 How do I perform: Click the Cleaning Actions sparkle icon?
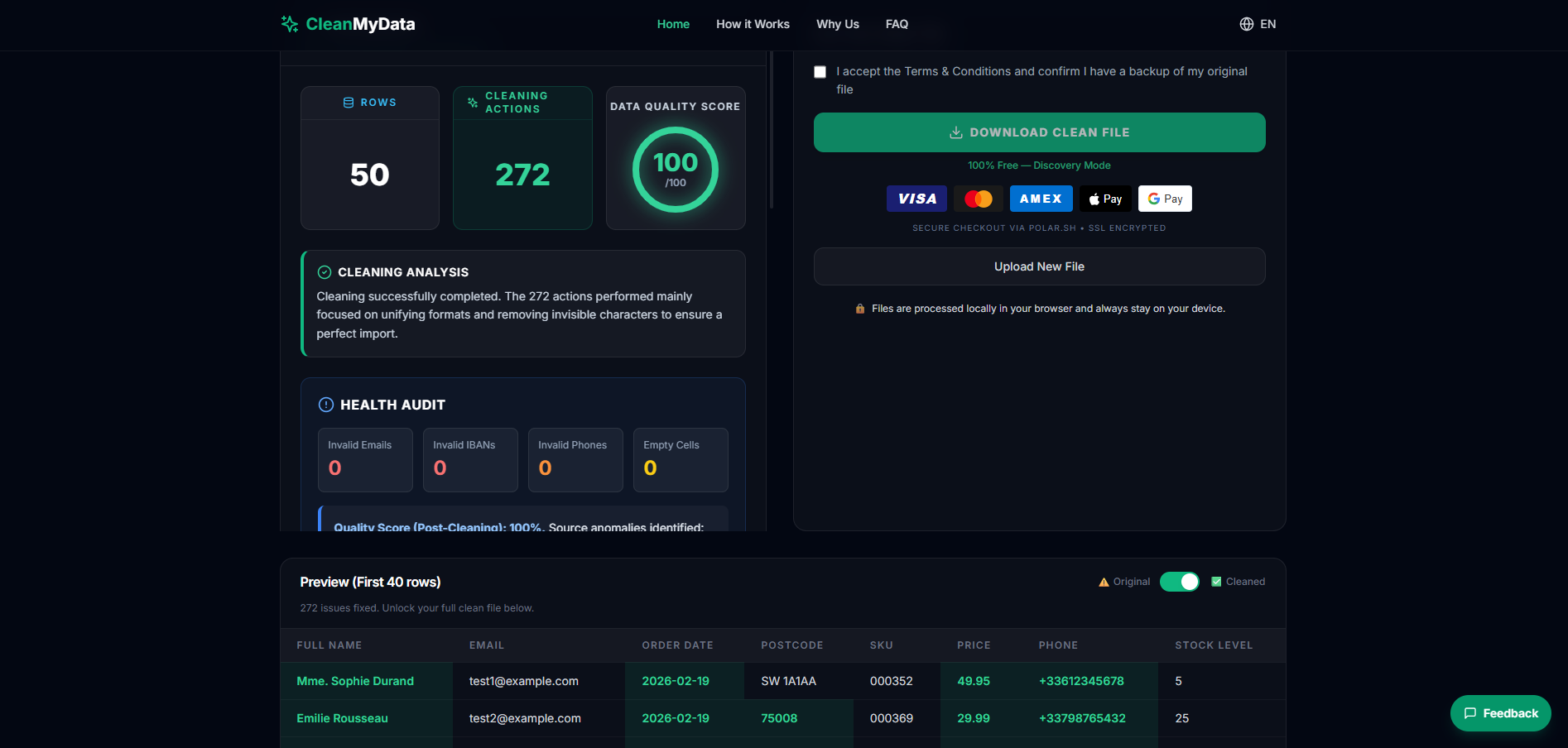pos(473,103)
